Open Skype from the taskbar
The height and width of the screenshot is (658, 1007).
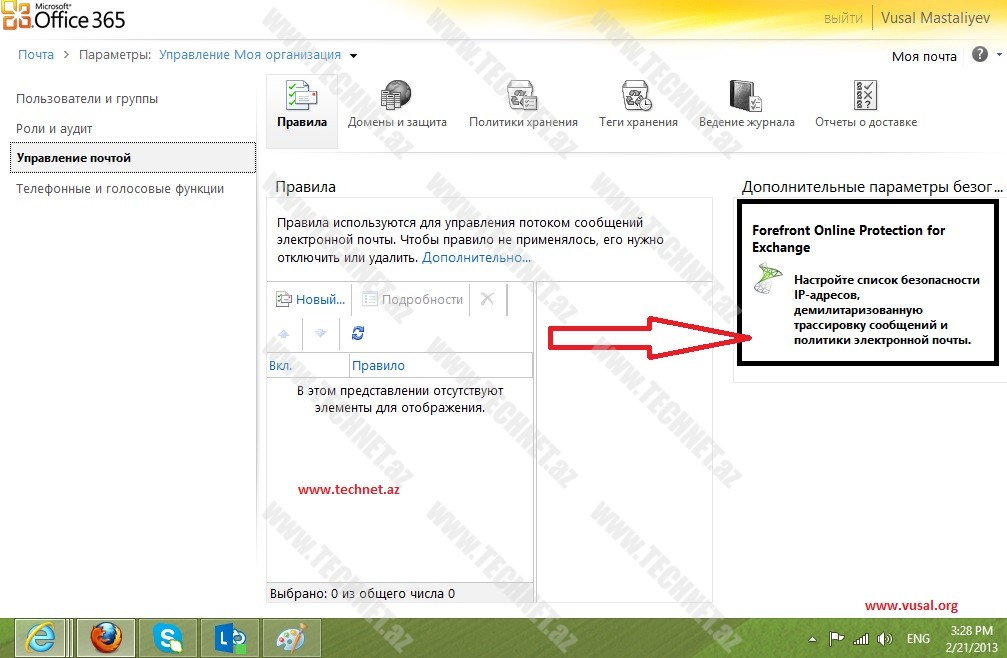167,637
